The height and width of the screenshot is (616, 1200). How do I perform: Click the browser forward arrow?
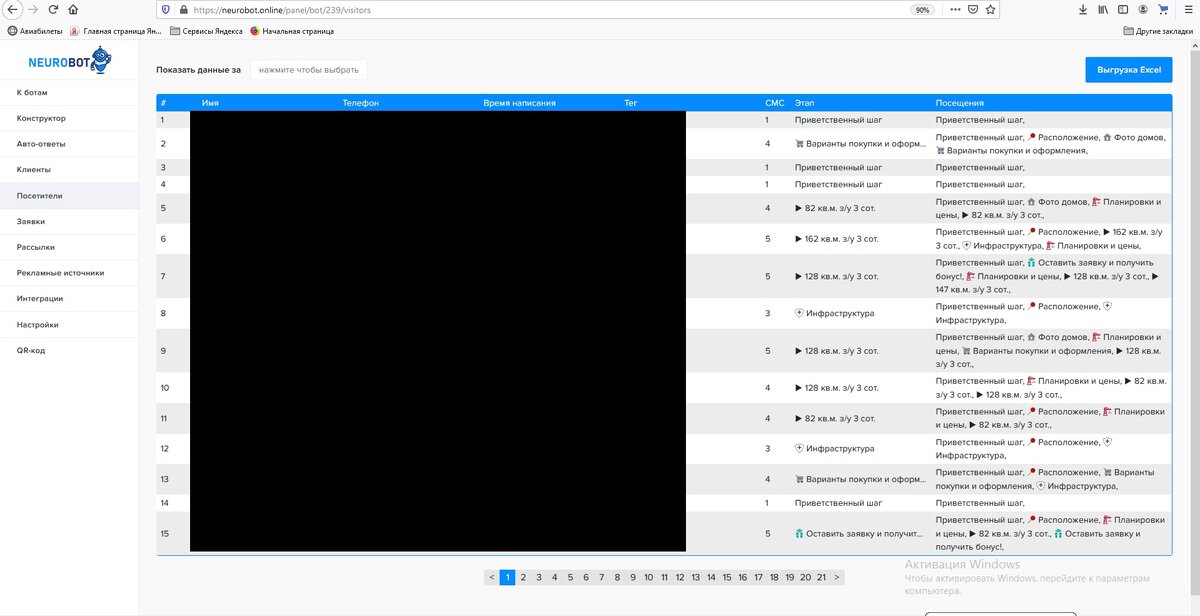(x=33, y=9)
